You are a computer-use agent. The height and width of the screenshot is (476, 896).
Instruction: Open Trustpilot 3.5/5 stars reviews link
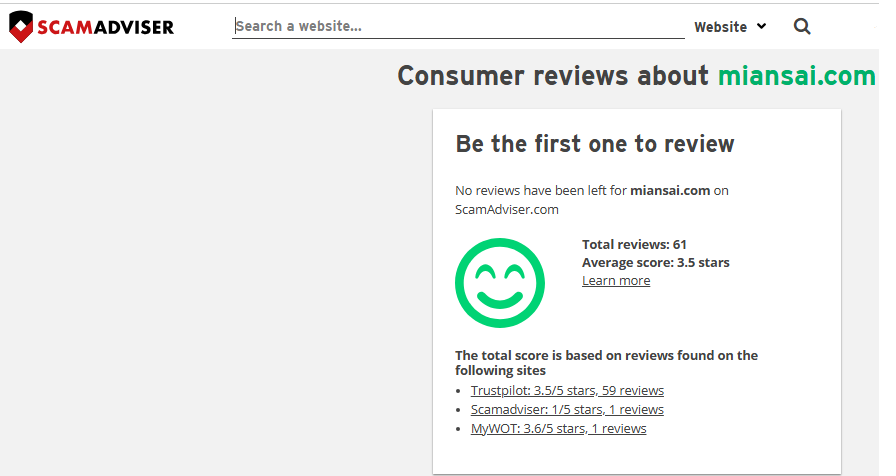coord(567,390)
